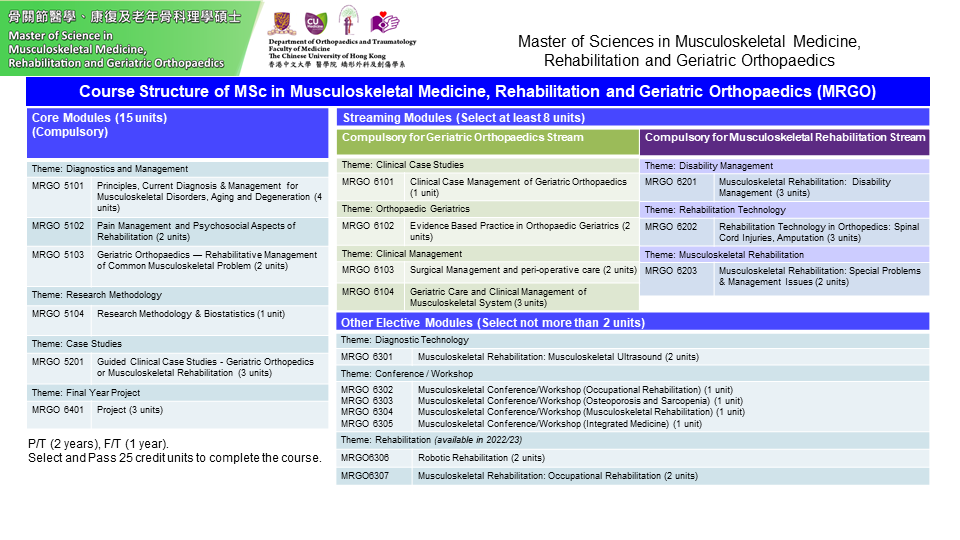The height and width of the screenshot is (540, 960).
Task: Click Theme: Final Year Project row
Action: (178, 393)
